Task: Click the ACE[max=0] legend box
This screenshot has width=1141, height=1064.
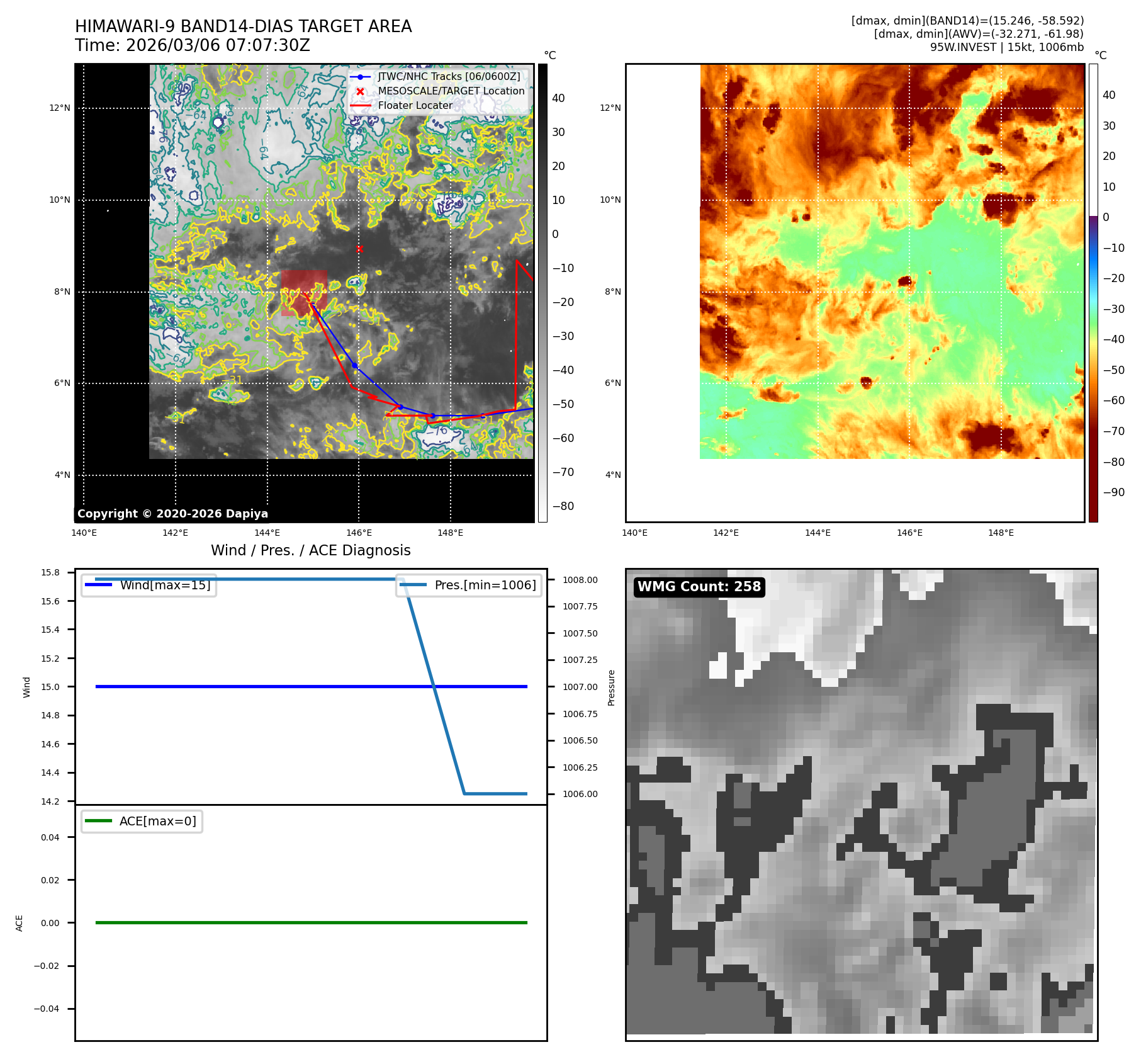Action: tap(142, 821)
